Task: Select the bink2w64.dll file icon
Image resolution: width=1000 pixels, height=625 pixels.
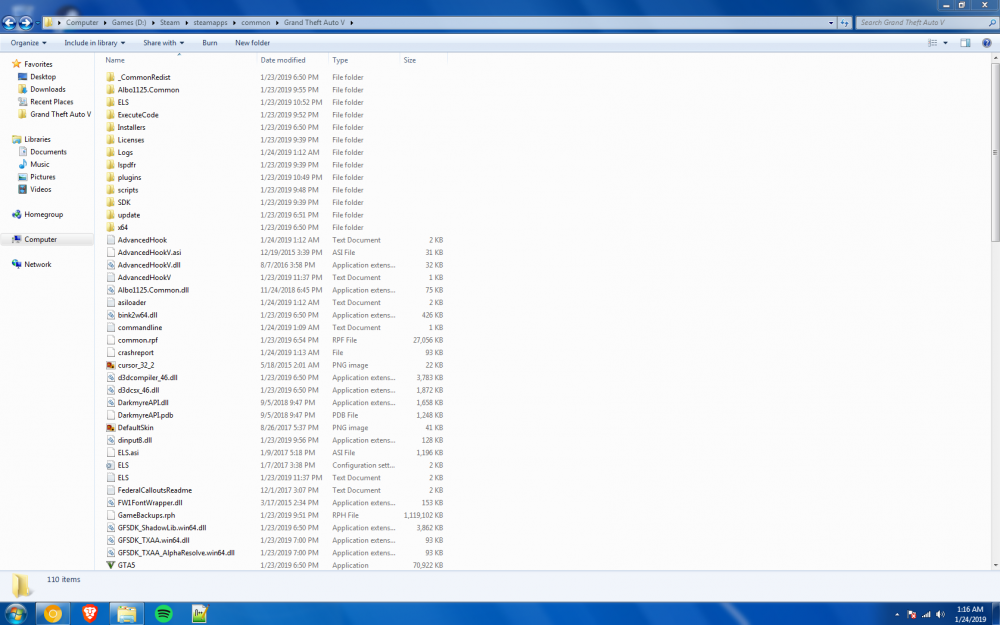Action: click(110, 315)
